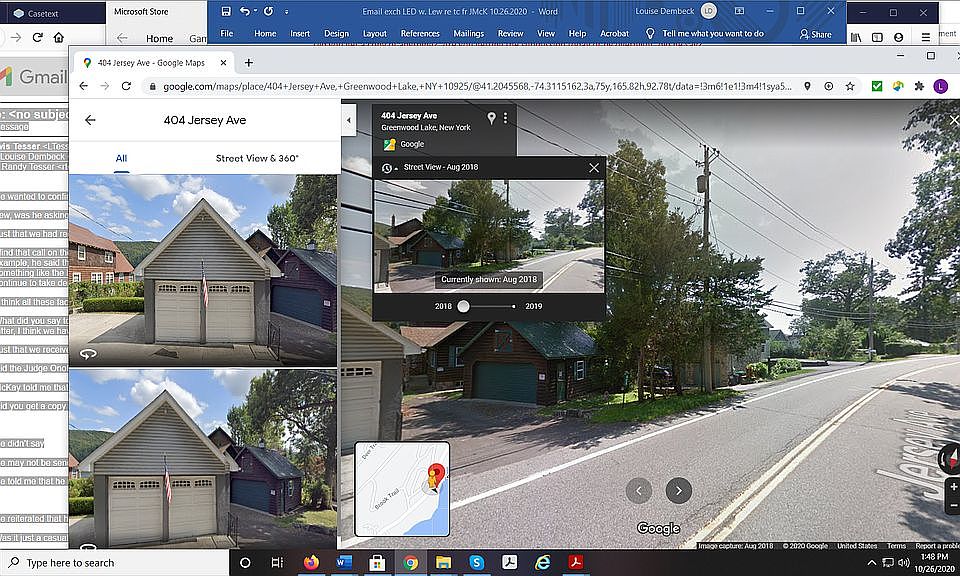This screenshot has height=576, width=960.
Task: Open the three-dot menu in the Street View card
Action: 505,118
